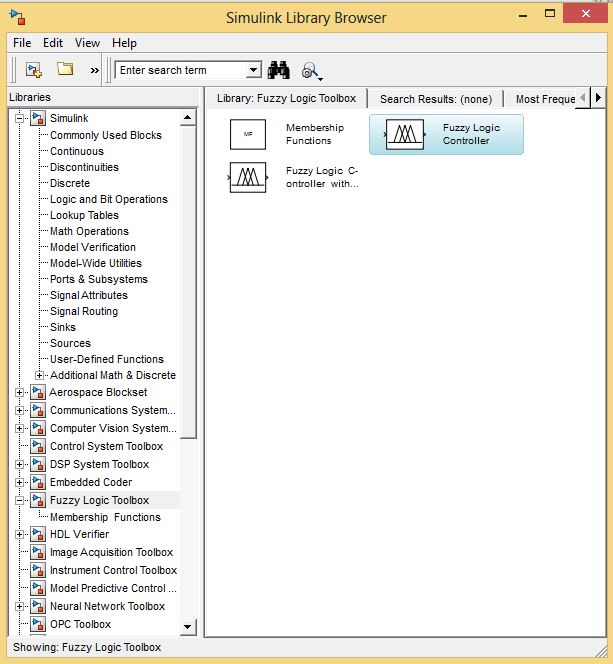
Task: Click Communications System library icon
Action: pyautogui.click(x=38, y=410)
